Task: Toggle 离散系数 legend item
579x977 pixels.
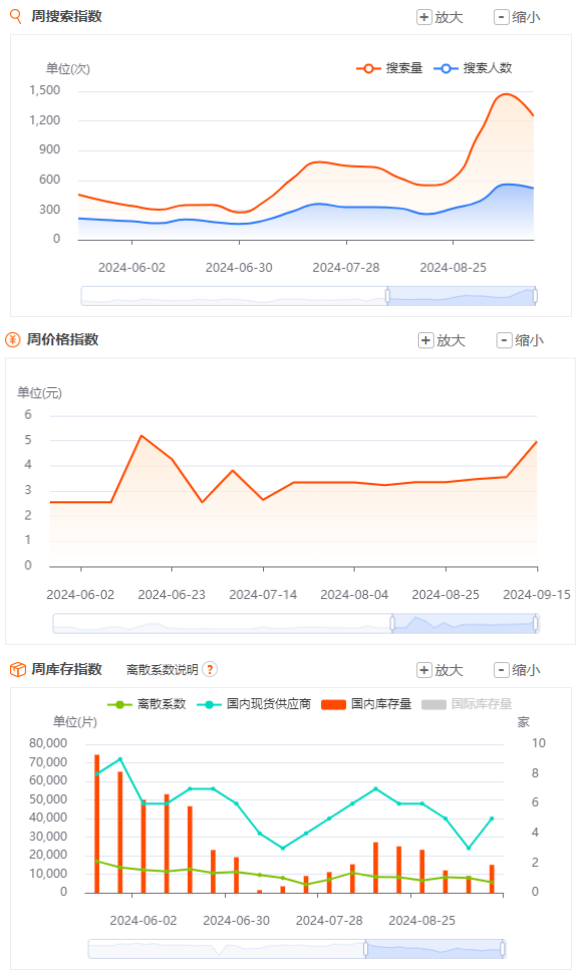Action: [x=147, y=704]
